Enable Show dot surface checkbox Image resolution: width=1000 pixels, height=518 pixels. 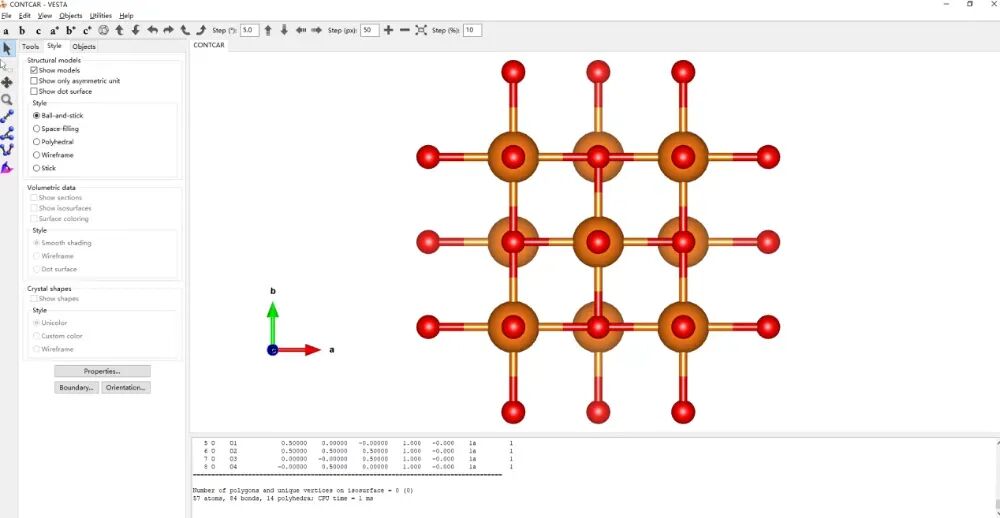pos(34,92)
